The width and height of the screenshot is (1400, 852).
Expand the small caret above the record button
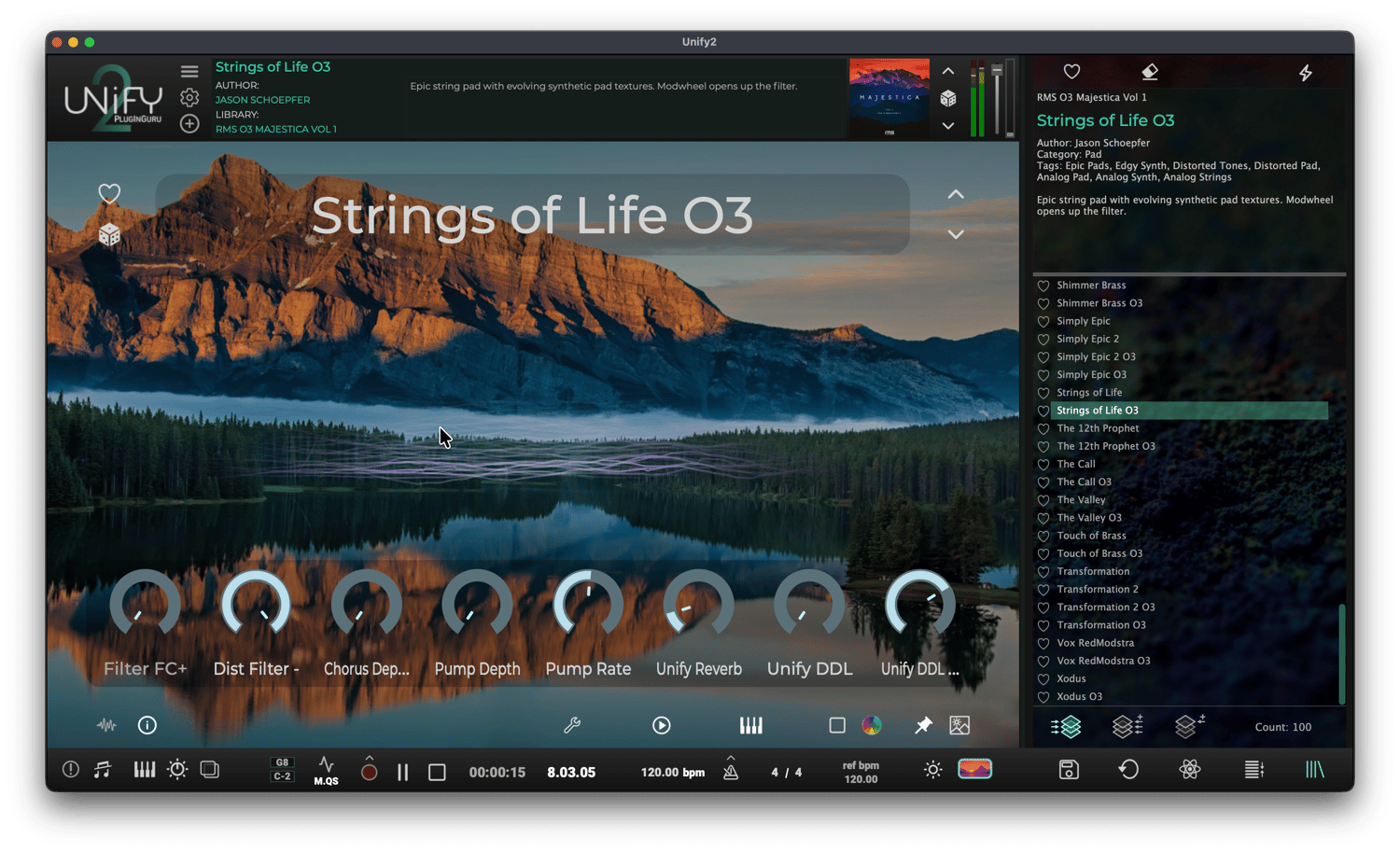tap(370, 758)
